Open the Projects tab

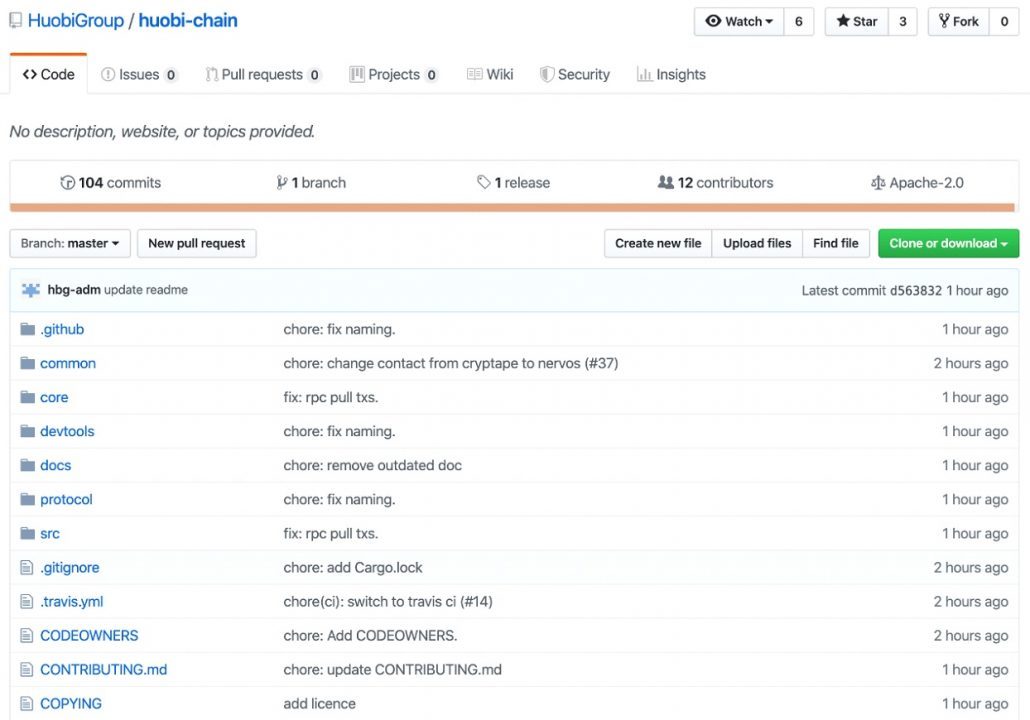(x=393, y=74)
